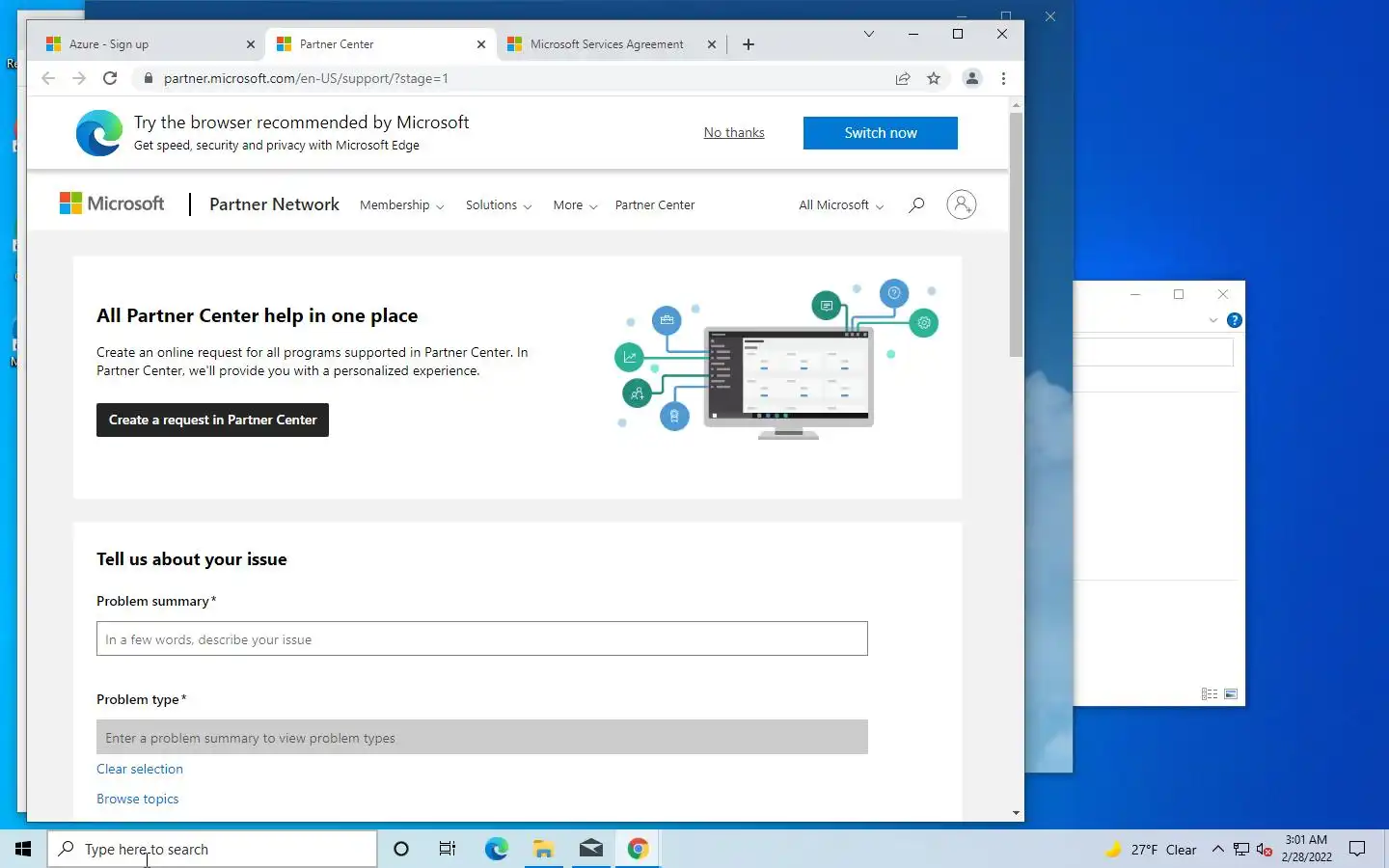Expand the chevron in the background window
The height and width of the screenshot is (868, 1389).
[x=1213, y=320]
